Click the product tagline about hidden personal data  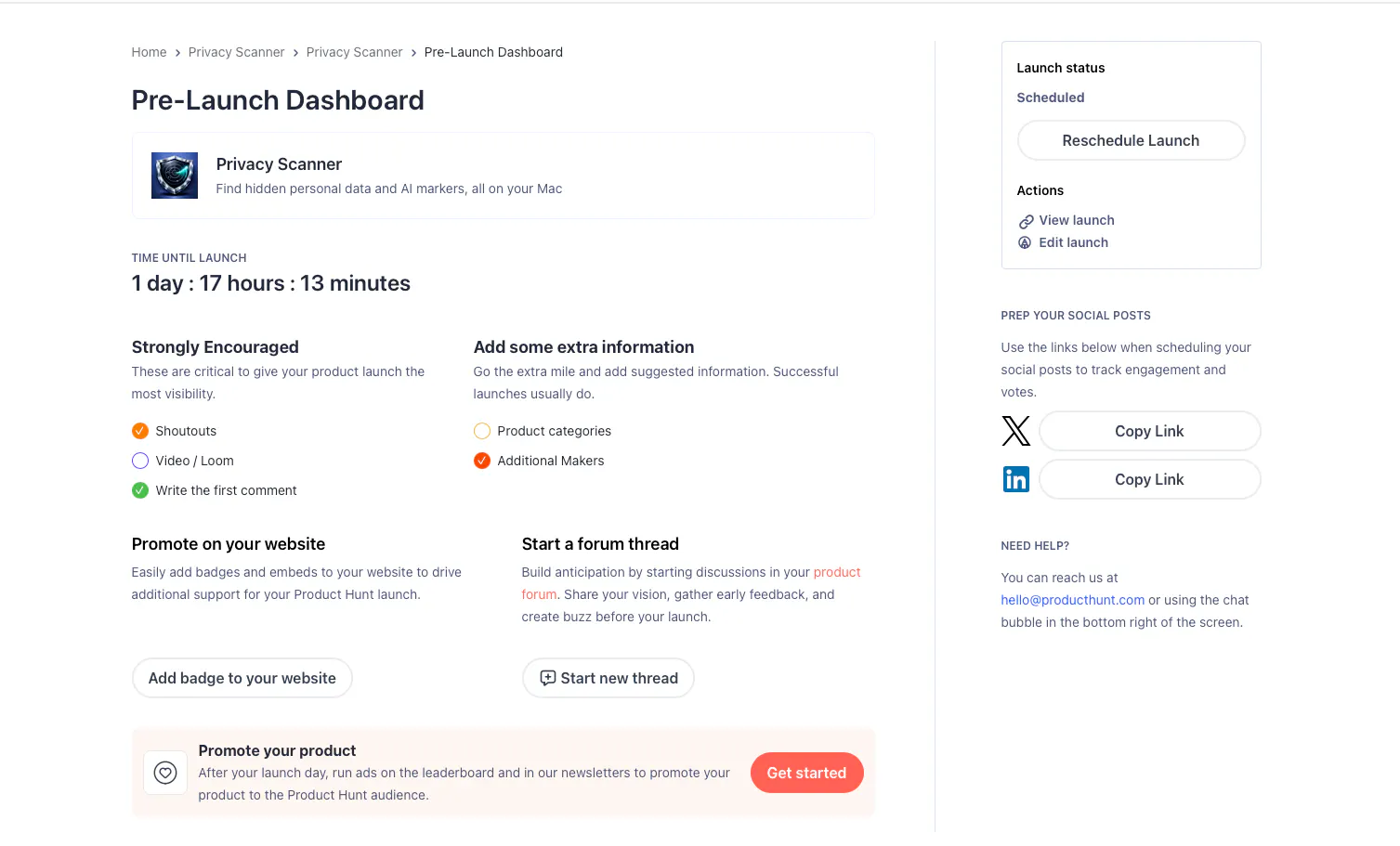[389, 189]
